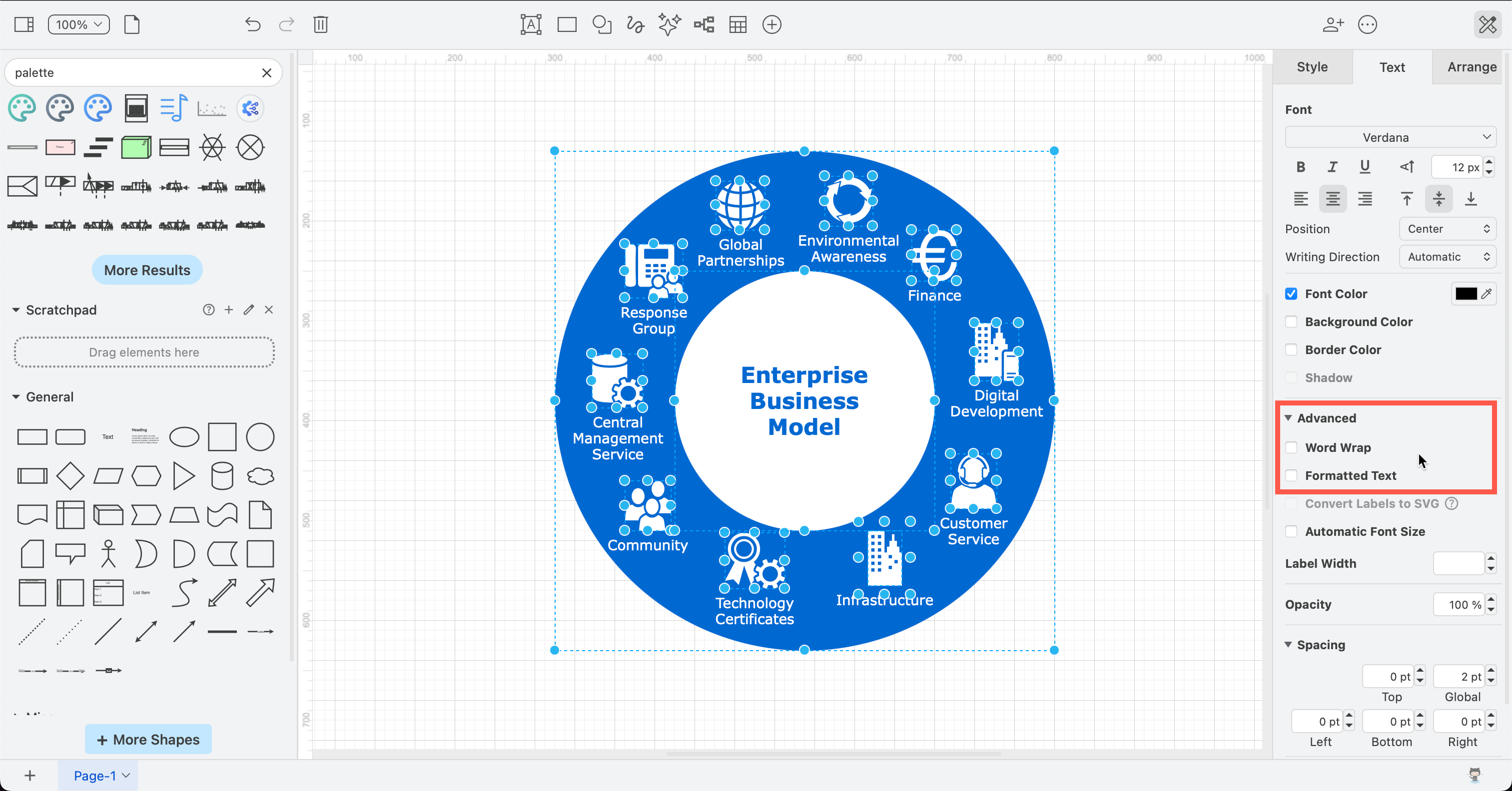This screenshot has height=791, width=1512.
Task: Toggle vertical text direction icon
Action: [1407, 167]
